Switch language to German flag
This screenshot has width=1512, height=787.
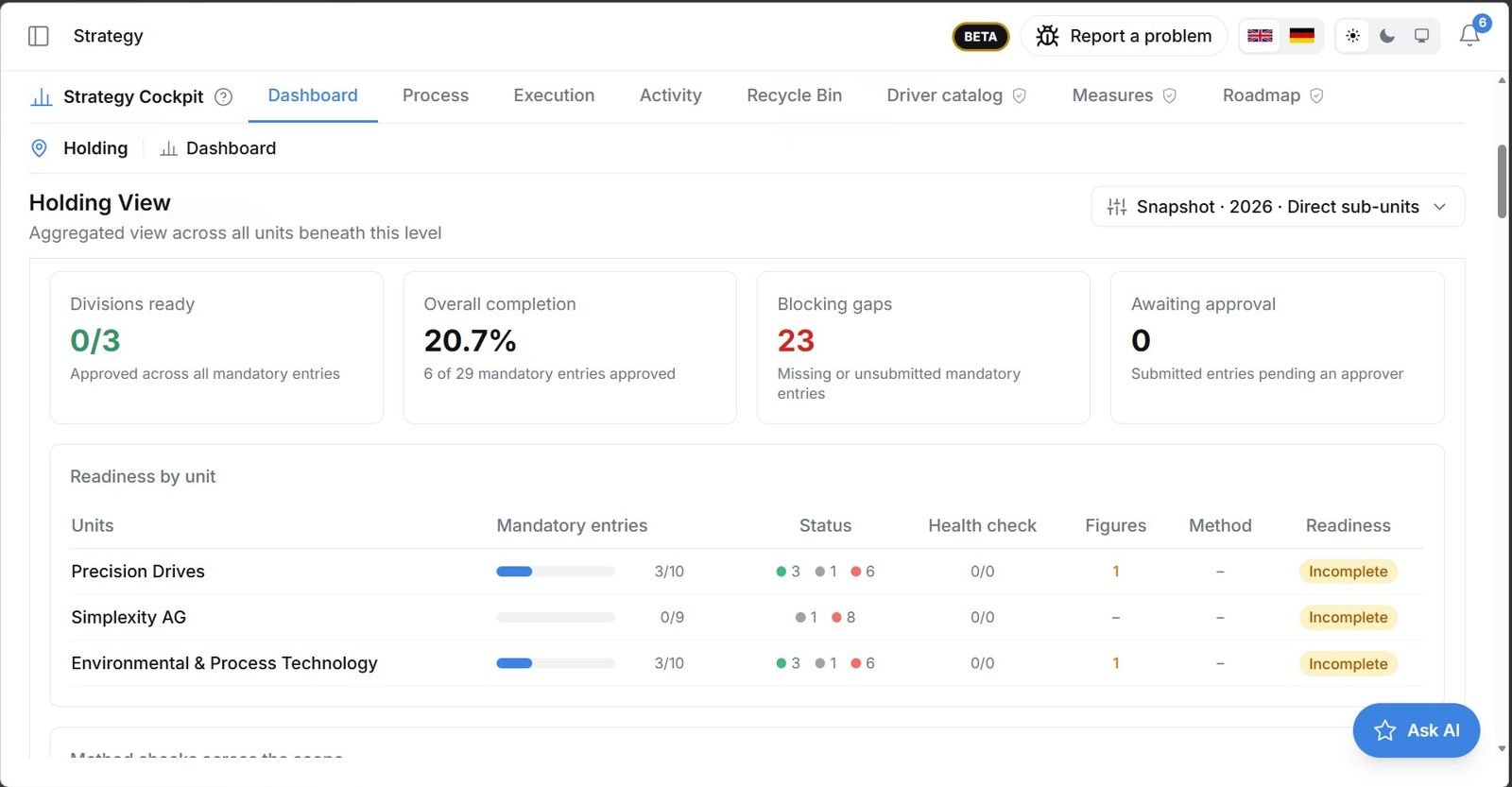point(1302,36)
